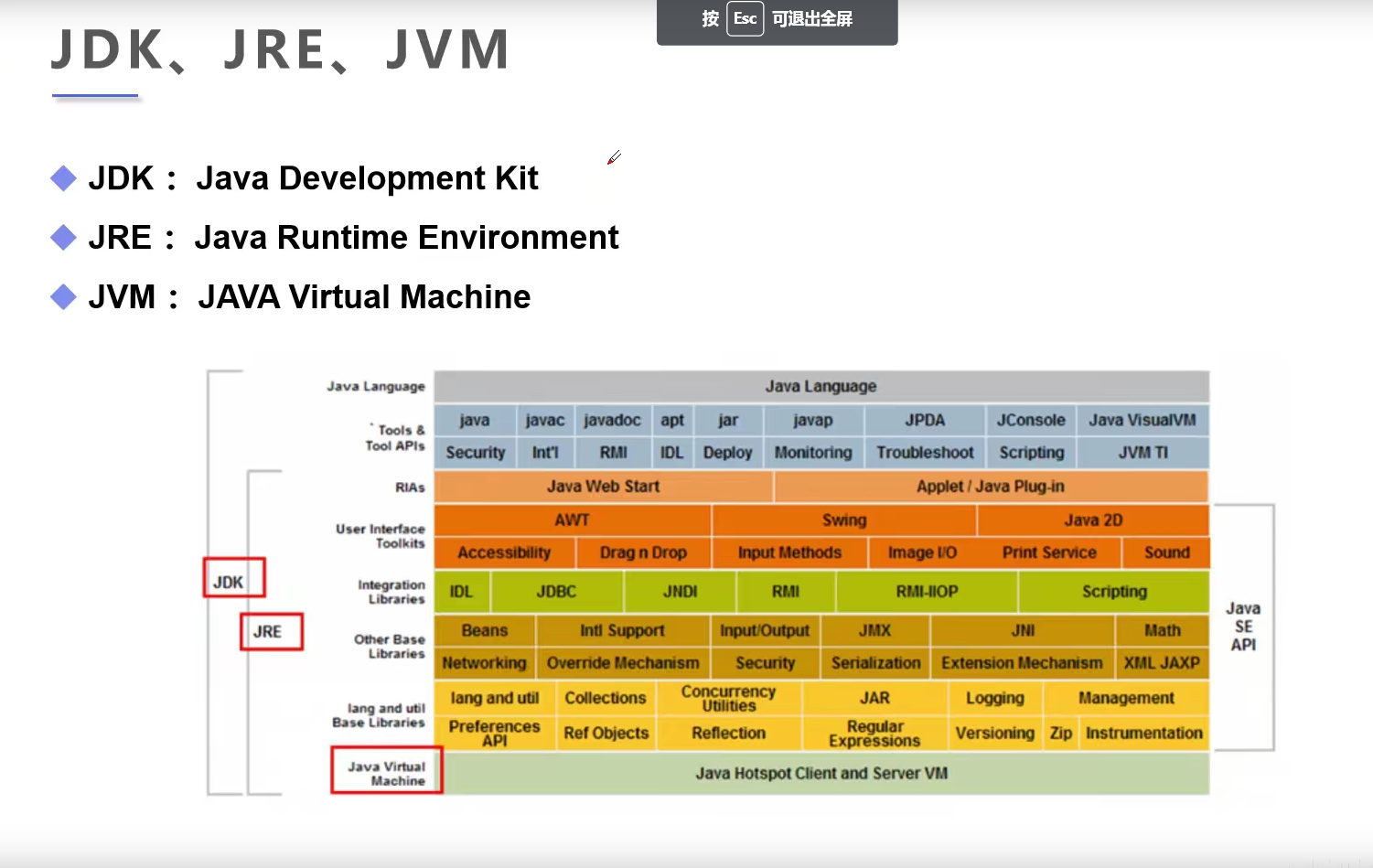Click Java Hotspot Client and Server VM bar
This screenshot has width=1373, height=868.
(x=822, y=774)
